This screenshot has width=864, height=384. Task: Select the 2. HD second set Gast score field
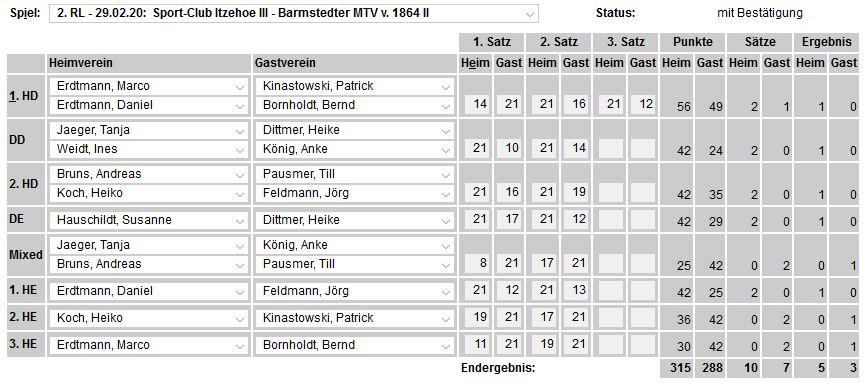[x=576, y=192]
